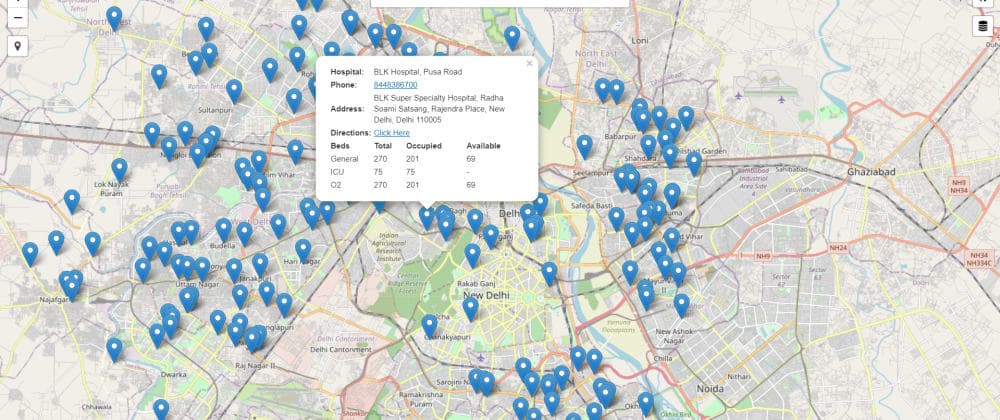Click the marker above Rakab Ganj
Screen dimensions: 1000x420
pyautogui.click(x=472, y=255)
